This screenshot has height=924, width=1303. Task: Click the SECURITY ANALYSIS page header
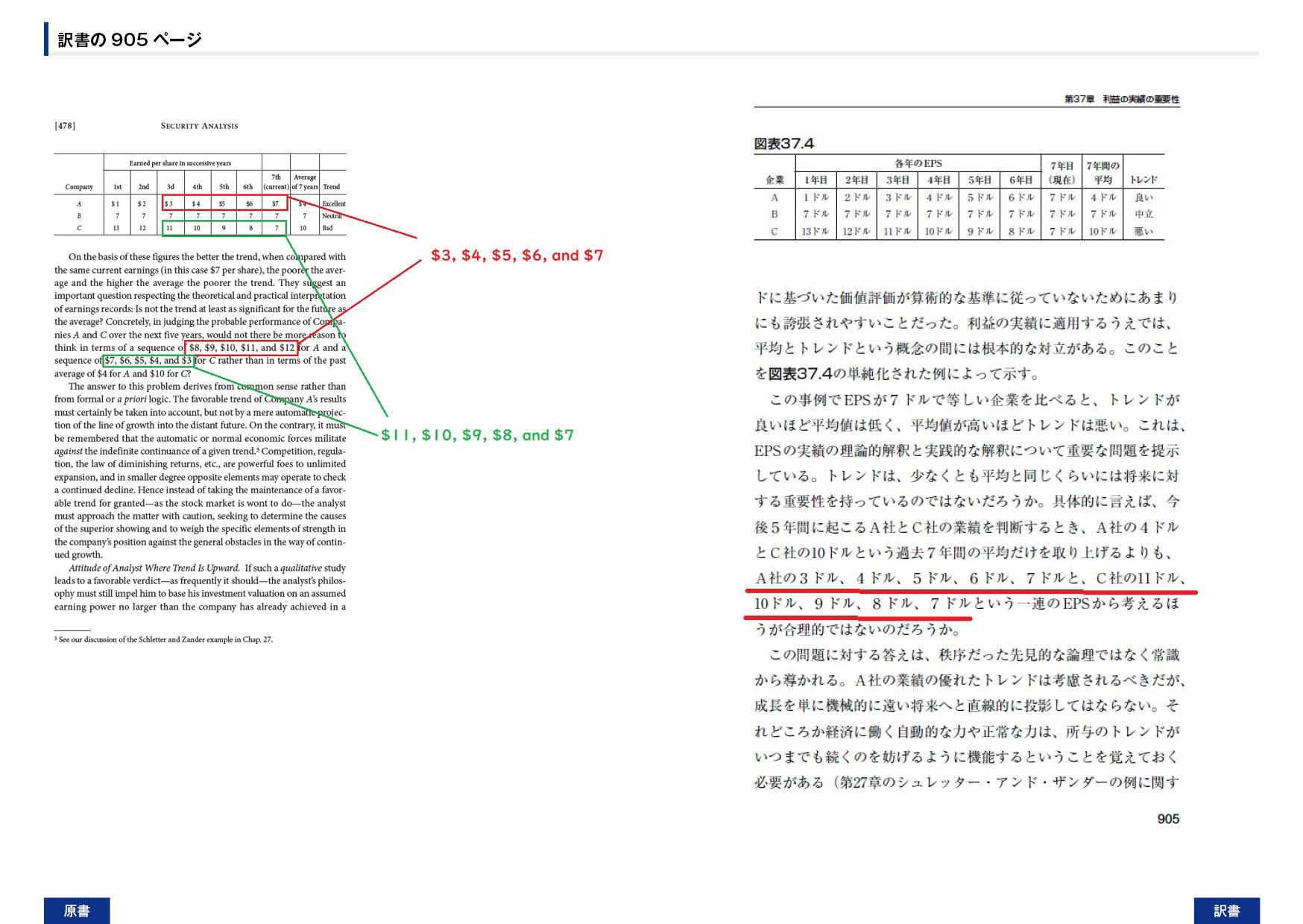(199, 126)
